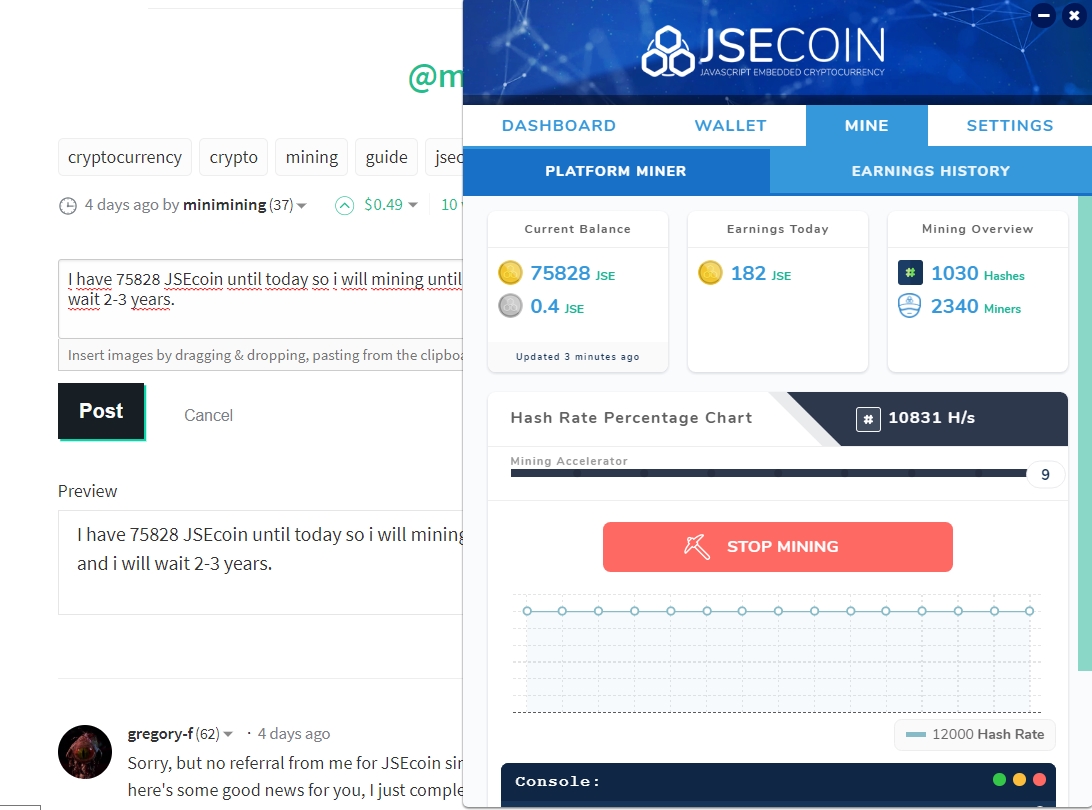Click the clock icon beside 4 days ago

[68, 205]
